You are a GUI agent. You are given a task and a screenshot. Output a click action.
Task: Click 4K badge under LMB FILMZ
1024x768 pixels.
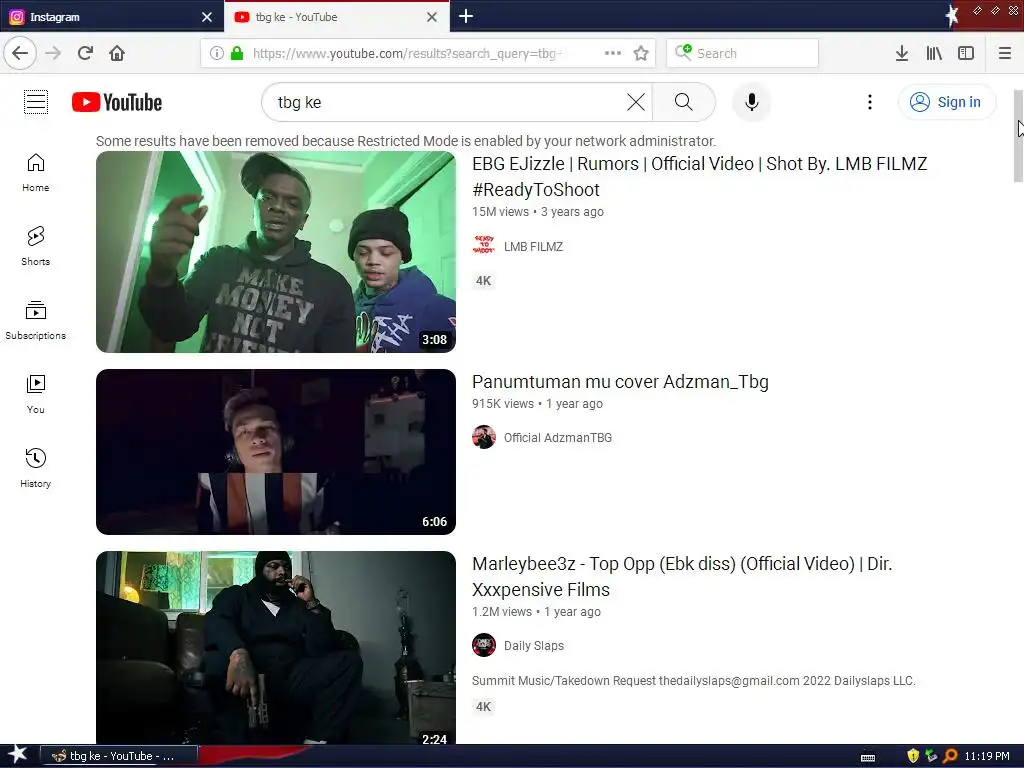tap(483, 281)
